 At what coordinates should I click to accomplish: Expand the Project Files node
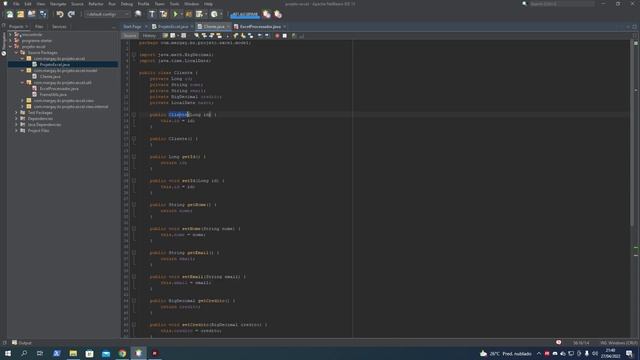(16, 131)
